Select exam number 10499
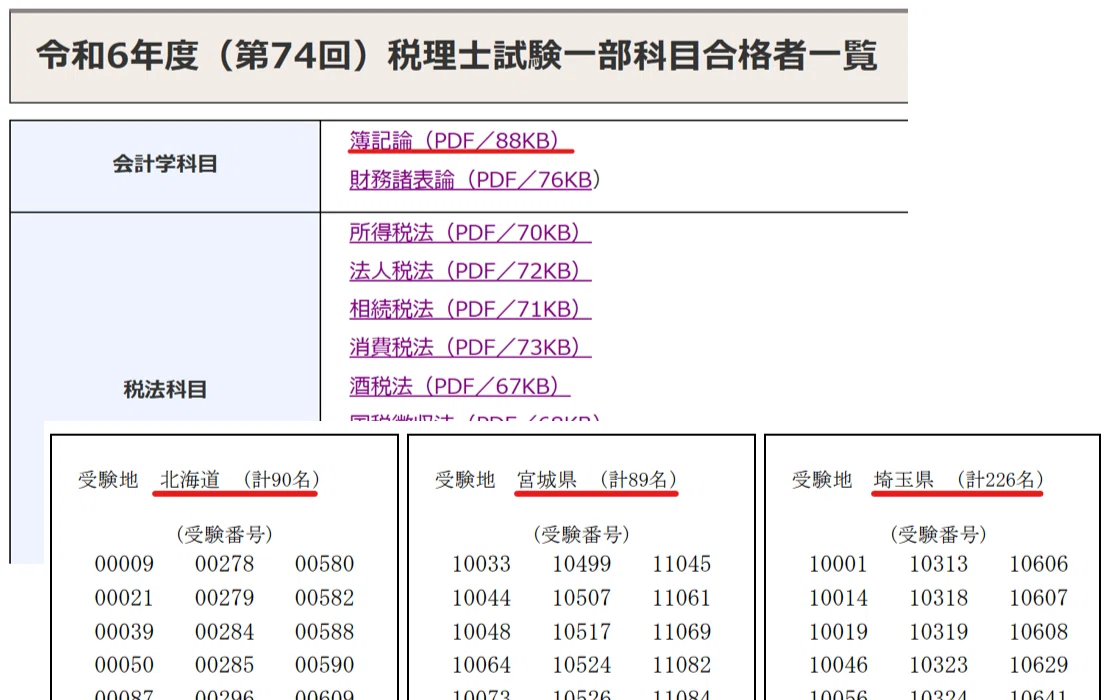 [581, 564]
